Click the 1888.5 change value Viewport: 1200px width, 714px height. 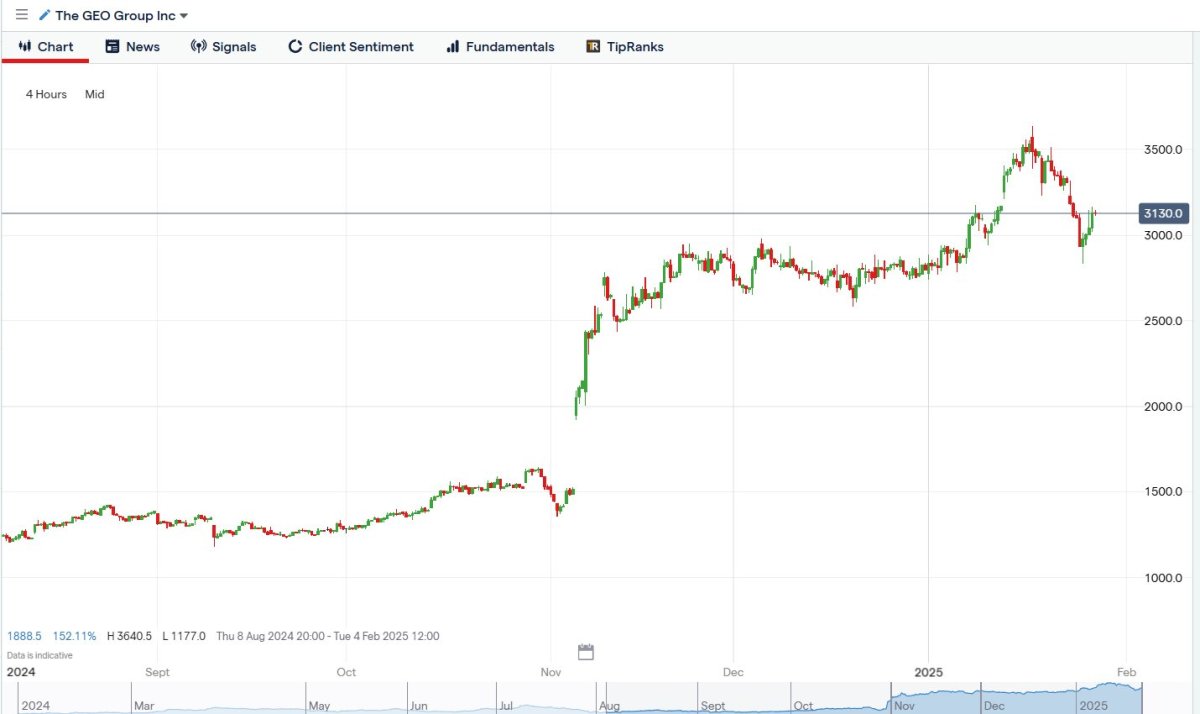[24, 636]
